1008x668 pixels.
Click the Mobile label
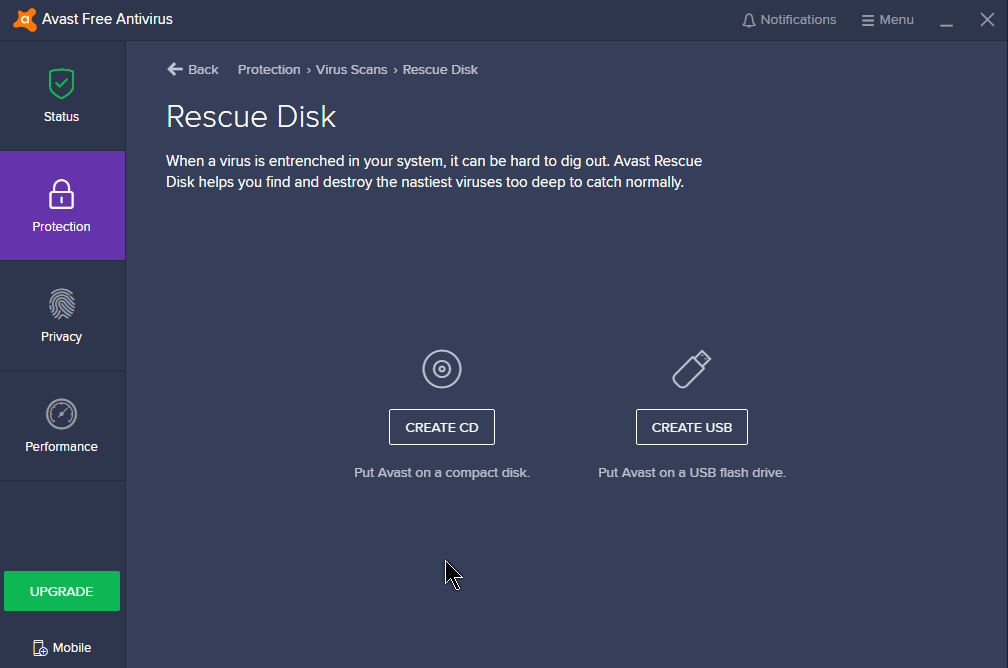(71, 647)
